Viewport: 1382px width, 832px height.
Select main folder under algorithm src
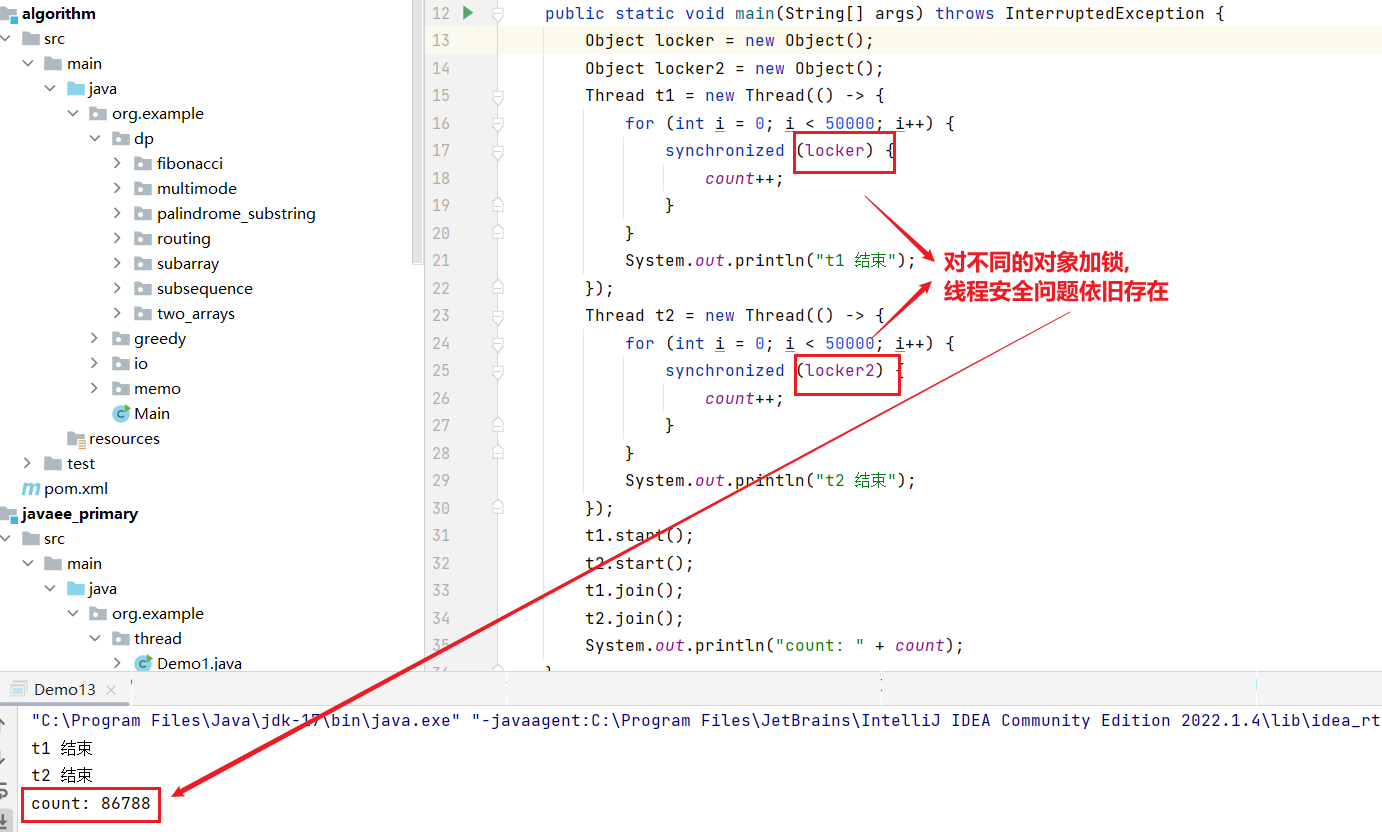click(85, 63)
